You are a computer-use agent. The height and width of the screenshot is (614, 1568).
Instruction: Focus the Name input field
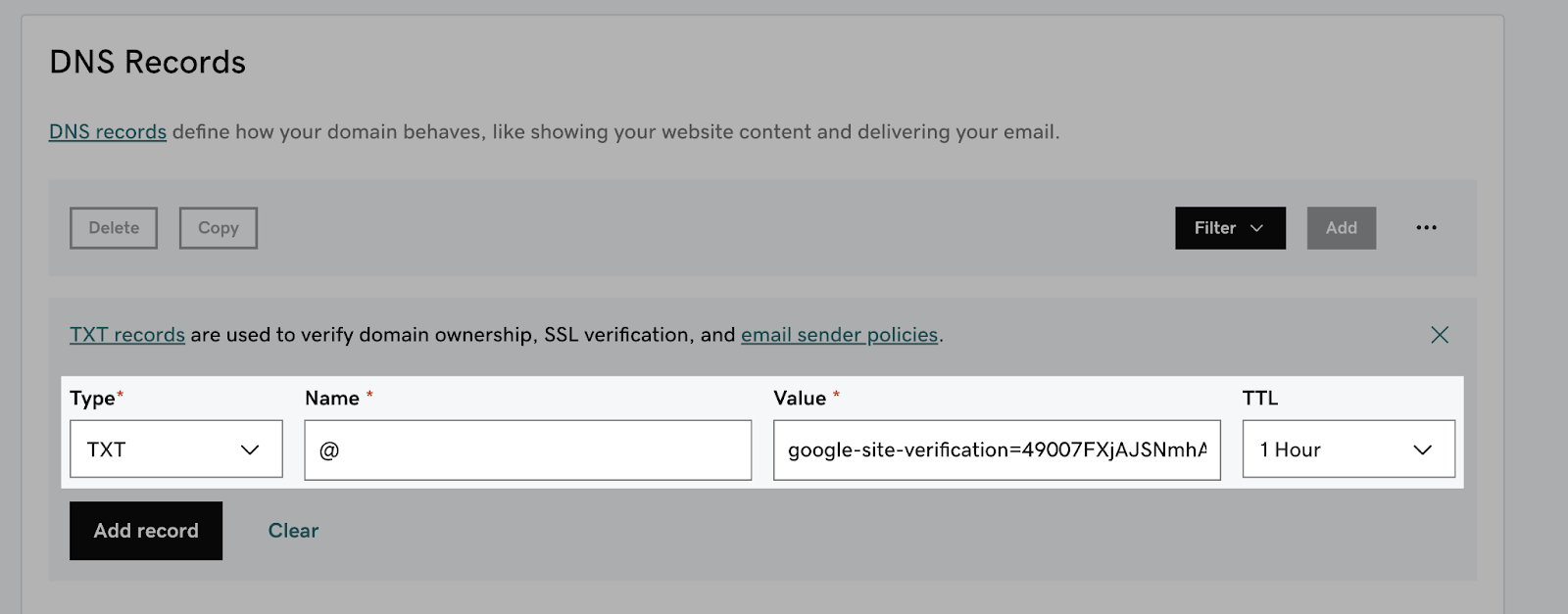coord(527,450)
